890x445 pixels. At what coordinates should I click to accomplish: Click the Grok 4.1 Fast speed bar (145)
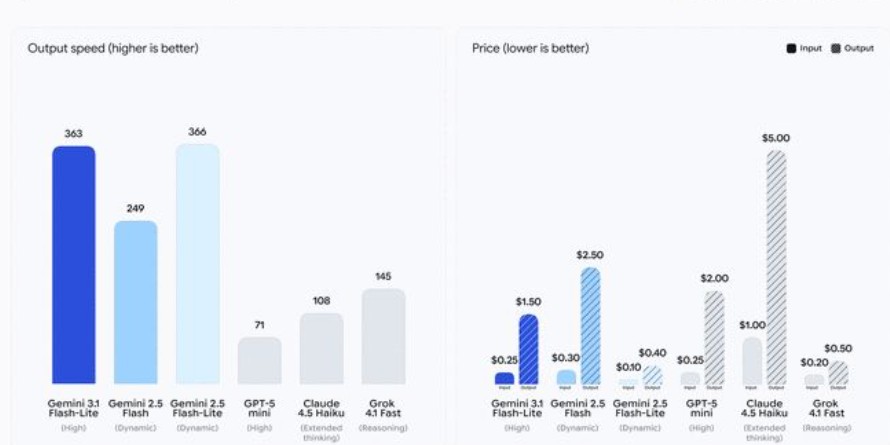coord(383,336)
